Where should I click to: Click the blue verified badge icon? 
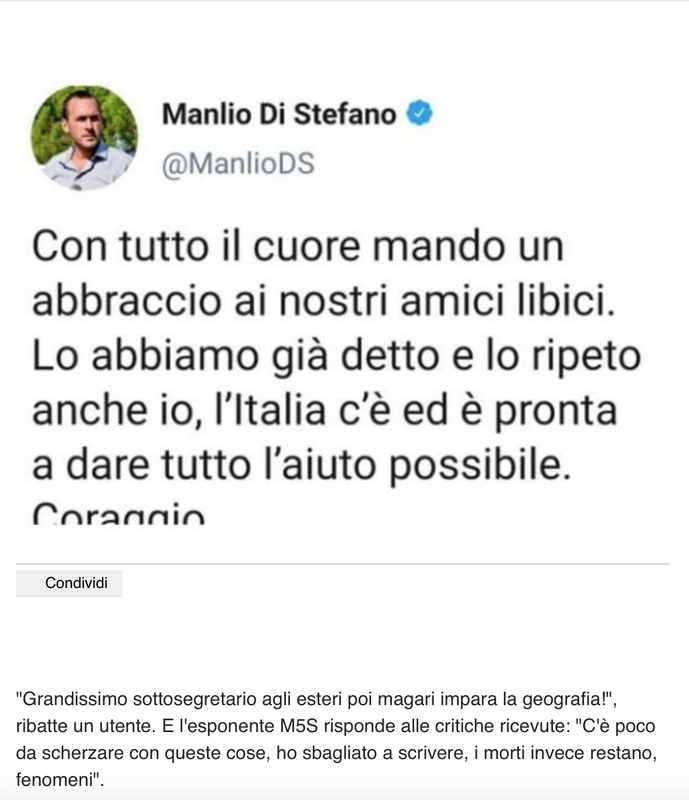click(x=419, y=113)
